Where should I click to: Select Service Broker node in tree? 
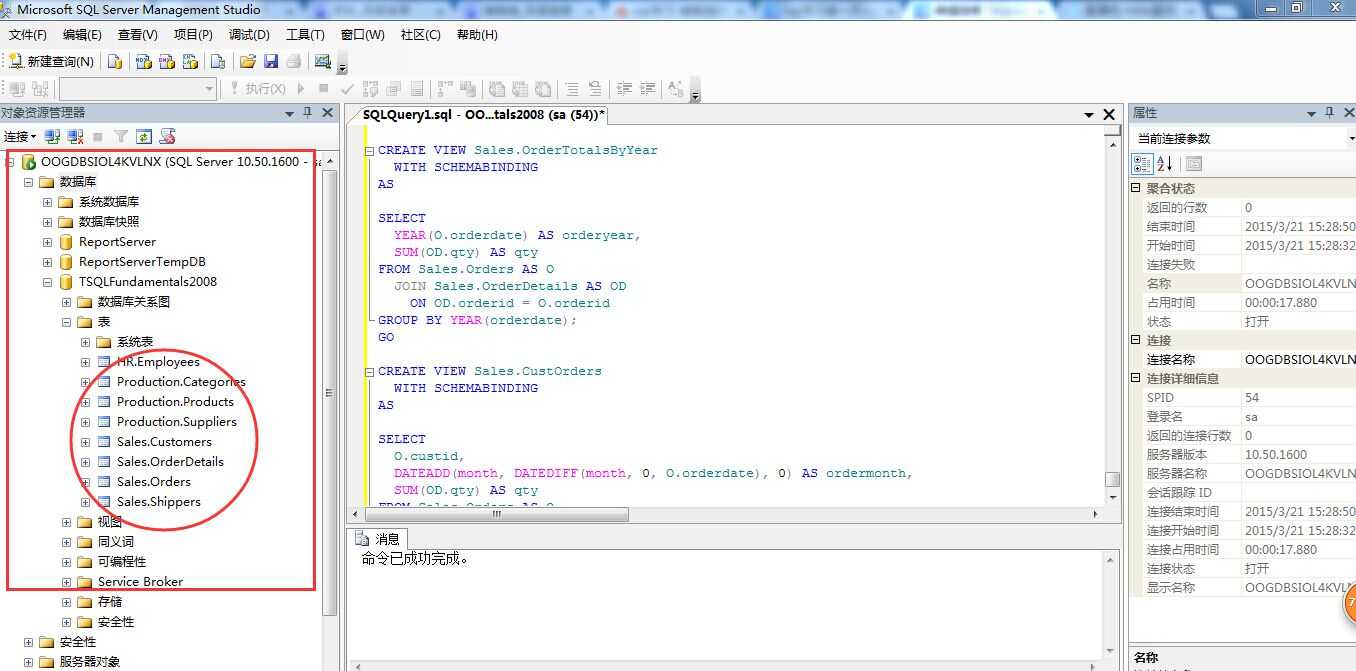[x=140, y=582]
